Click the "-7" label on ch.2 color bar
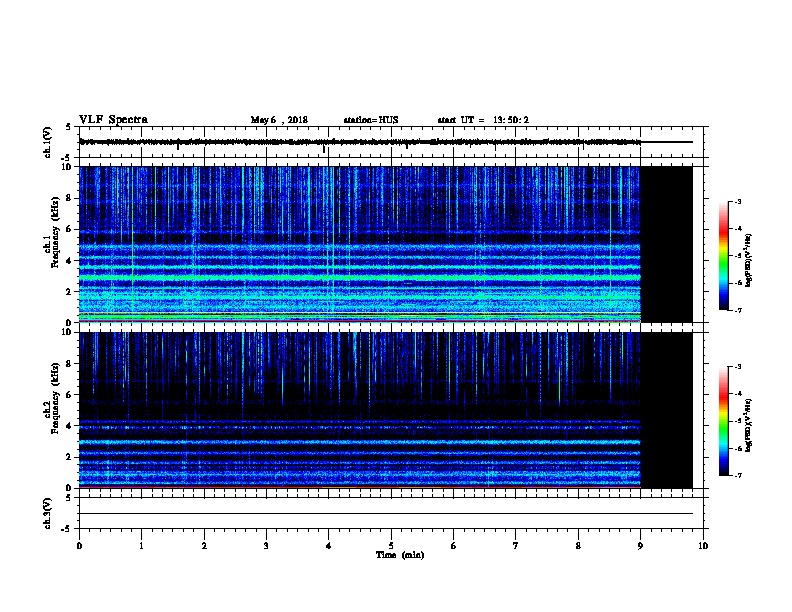The image size is (792, 612). (x=737, y=475)
